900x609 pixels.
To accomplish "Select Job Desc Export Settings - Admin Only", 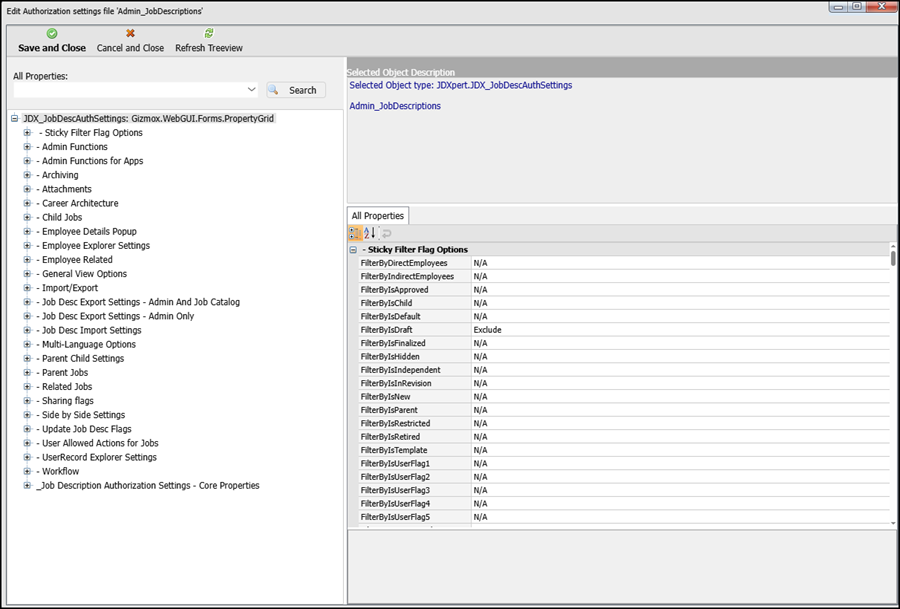I will click(x=115, y=316).
